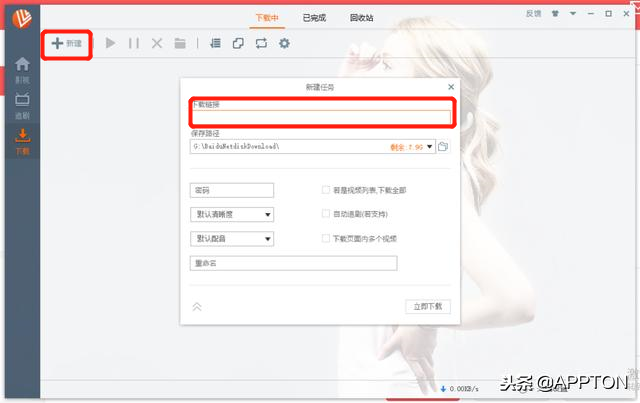Browse for save folder icon
The width and height of the screenshot is (640, 403).
click(x=443, y=147)
